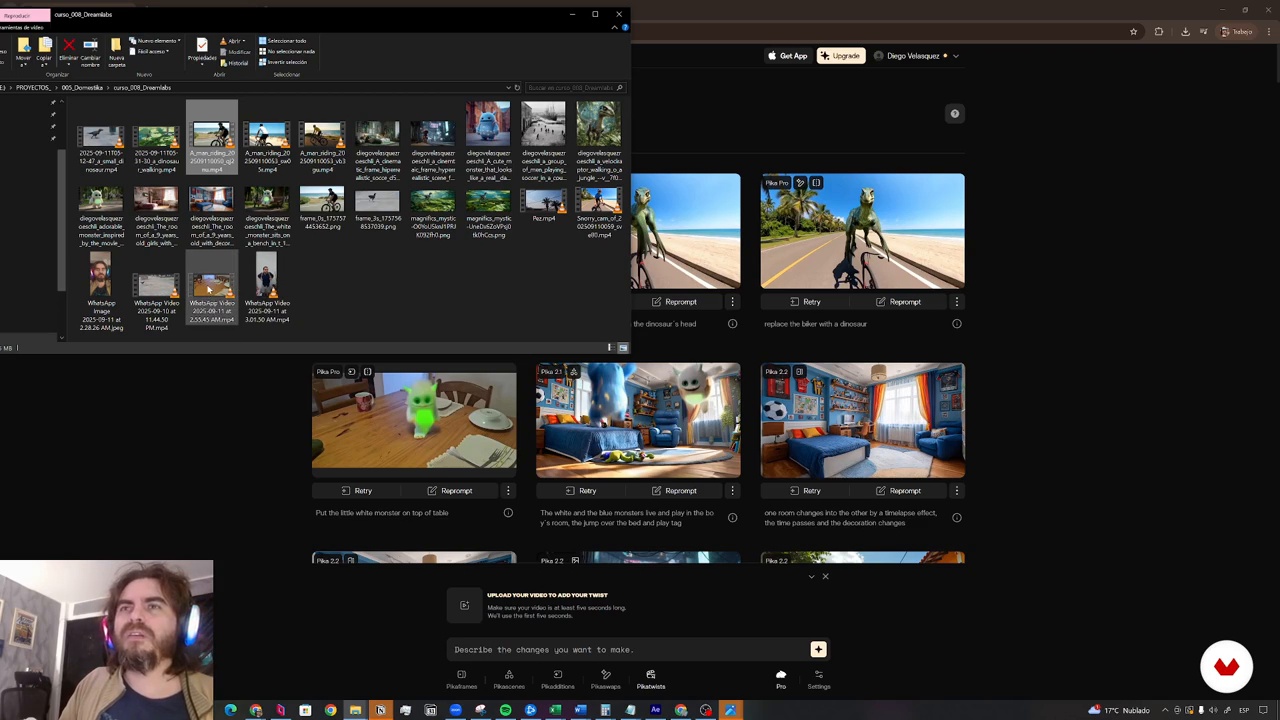Choose the Pikaswaps tool
This screenshot has height=720, width=1280.
pyautogui.click(x=605, y=679)
